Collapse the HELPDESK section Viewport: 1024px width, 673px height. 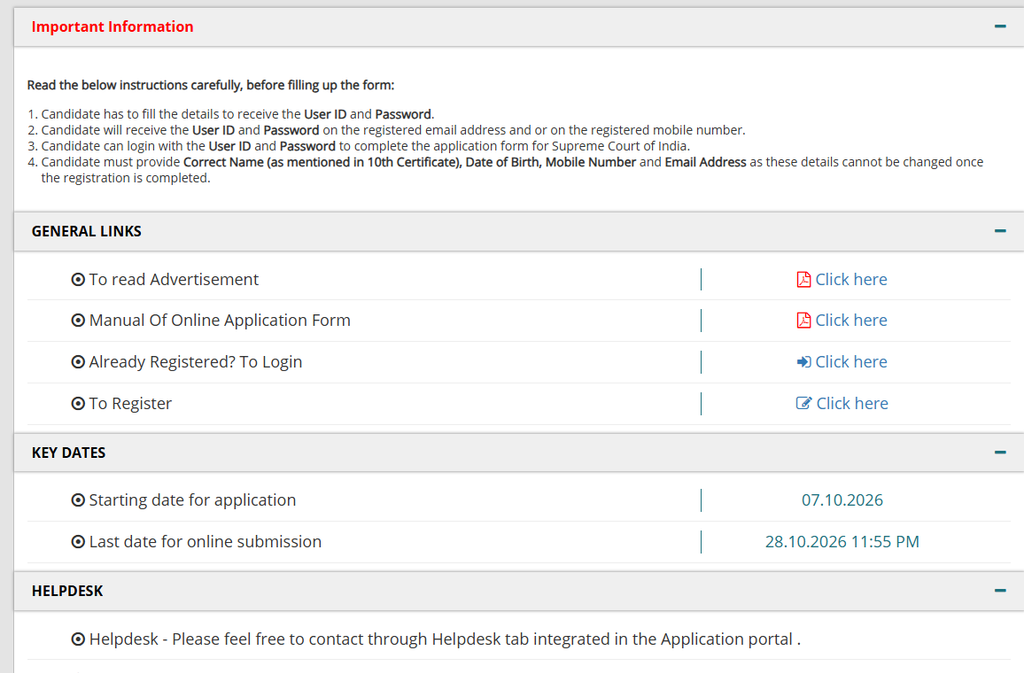click(x=1000, y=591)
